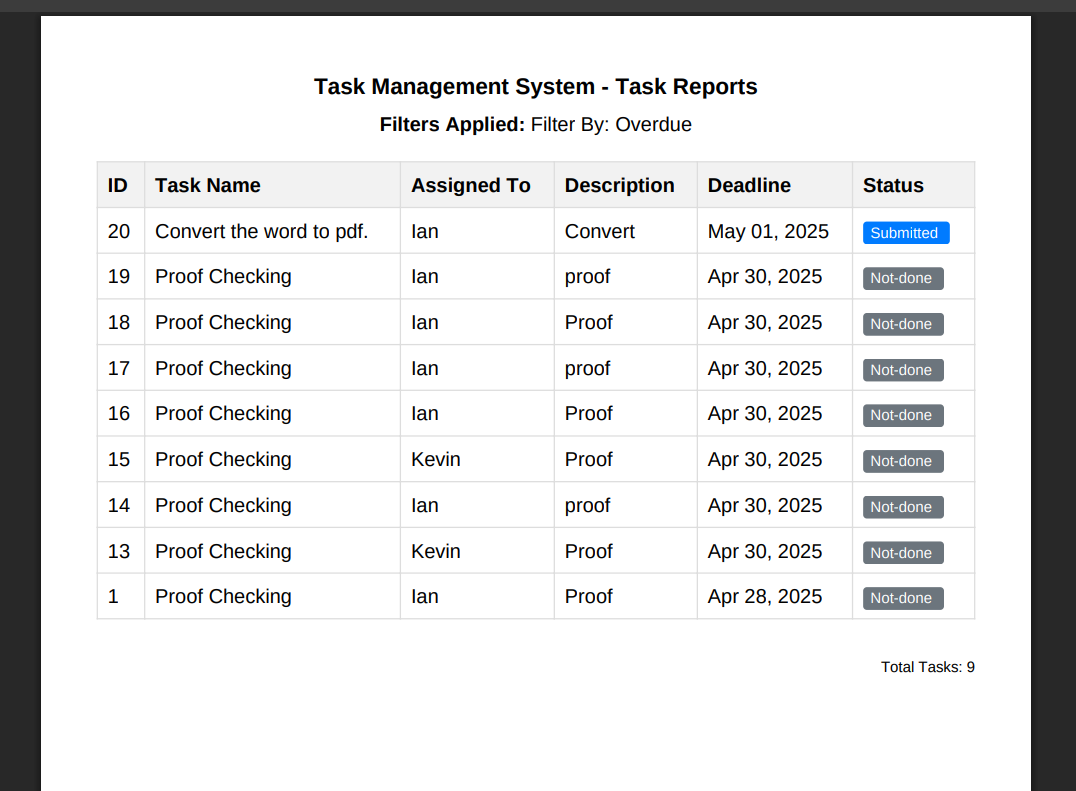The height and width of the screenshot is (791, 1076).
Task: Click the Filters Applied: Overdue label
Action: pos(536,124)
